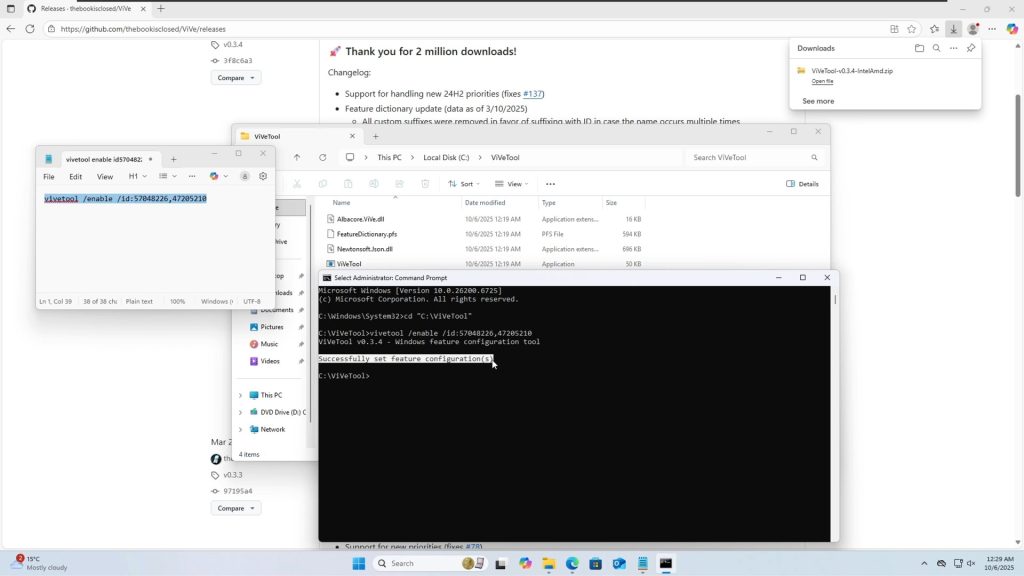Viewport: 1024px width, 576px height.
Task: Open the View dropdown in File Explorer
Action: [514, 184]
